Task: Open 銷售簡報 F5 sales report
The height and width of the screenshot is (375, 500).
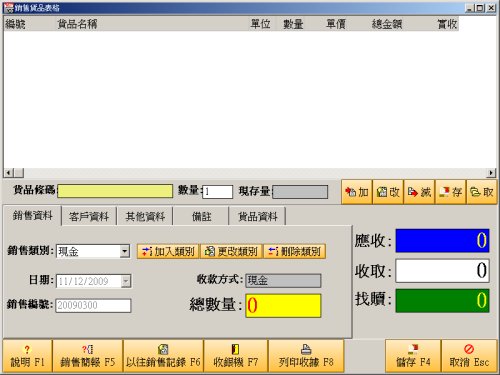Action: tap(88, 356)
